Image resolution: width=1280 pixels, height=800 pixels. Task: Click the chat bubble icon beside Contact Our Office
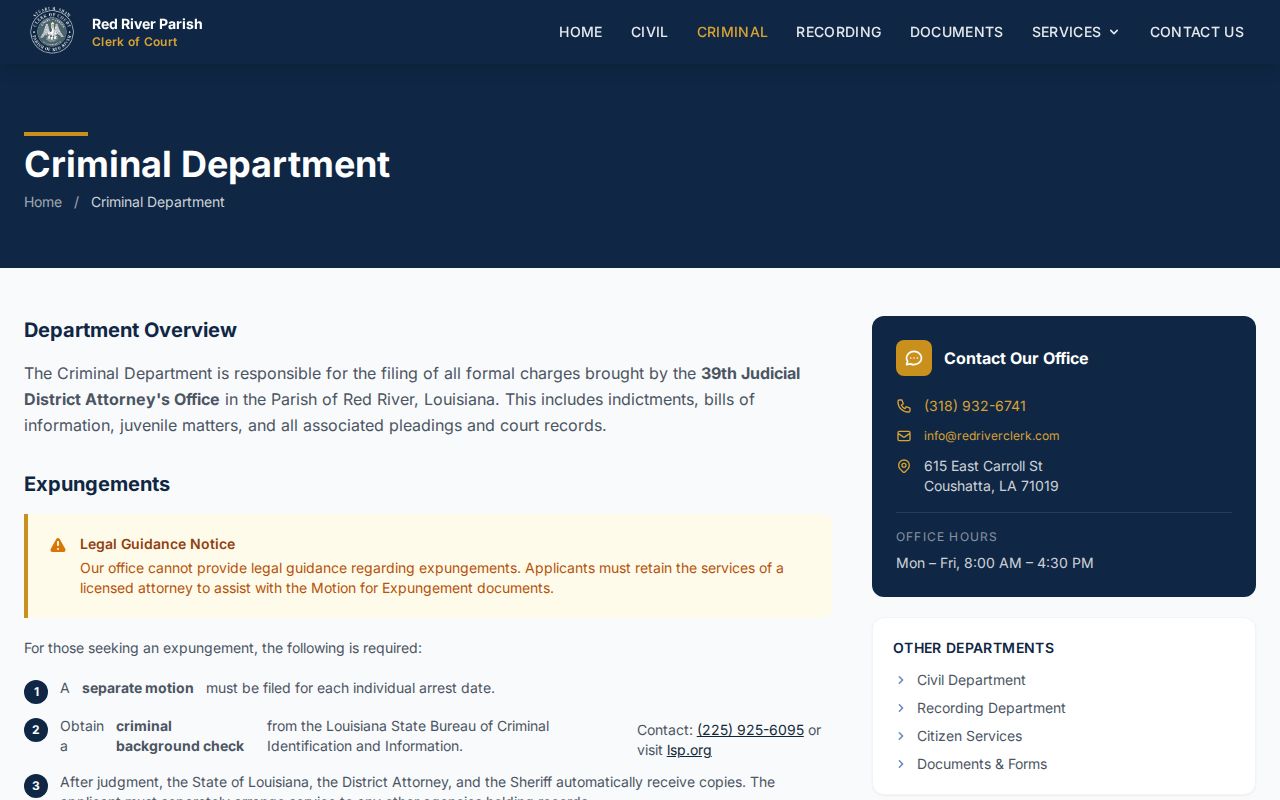[914, 358]
